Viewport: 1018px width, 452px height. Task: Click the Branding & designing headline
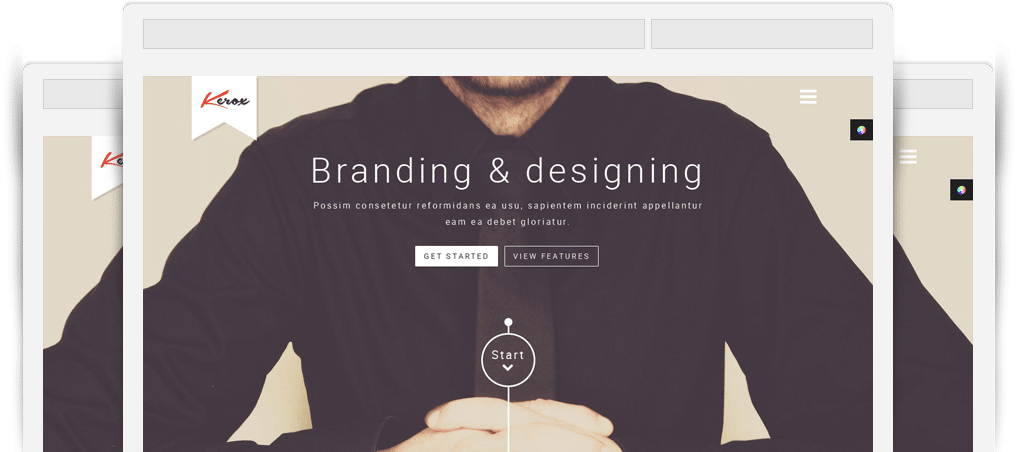507,171
